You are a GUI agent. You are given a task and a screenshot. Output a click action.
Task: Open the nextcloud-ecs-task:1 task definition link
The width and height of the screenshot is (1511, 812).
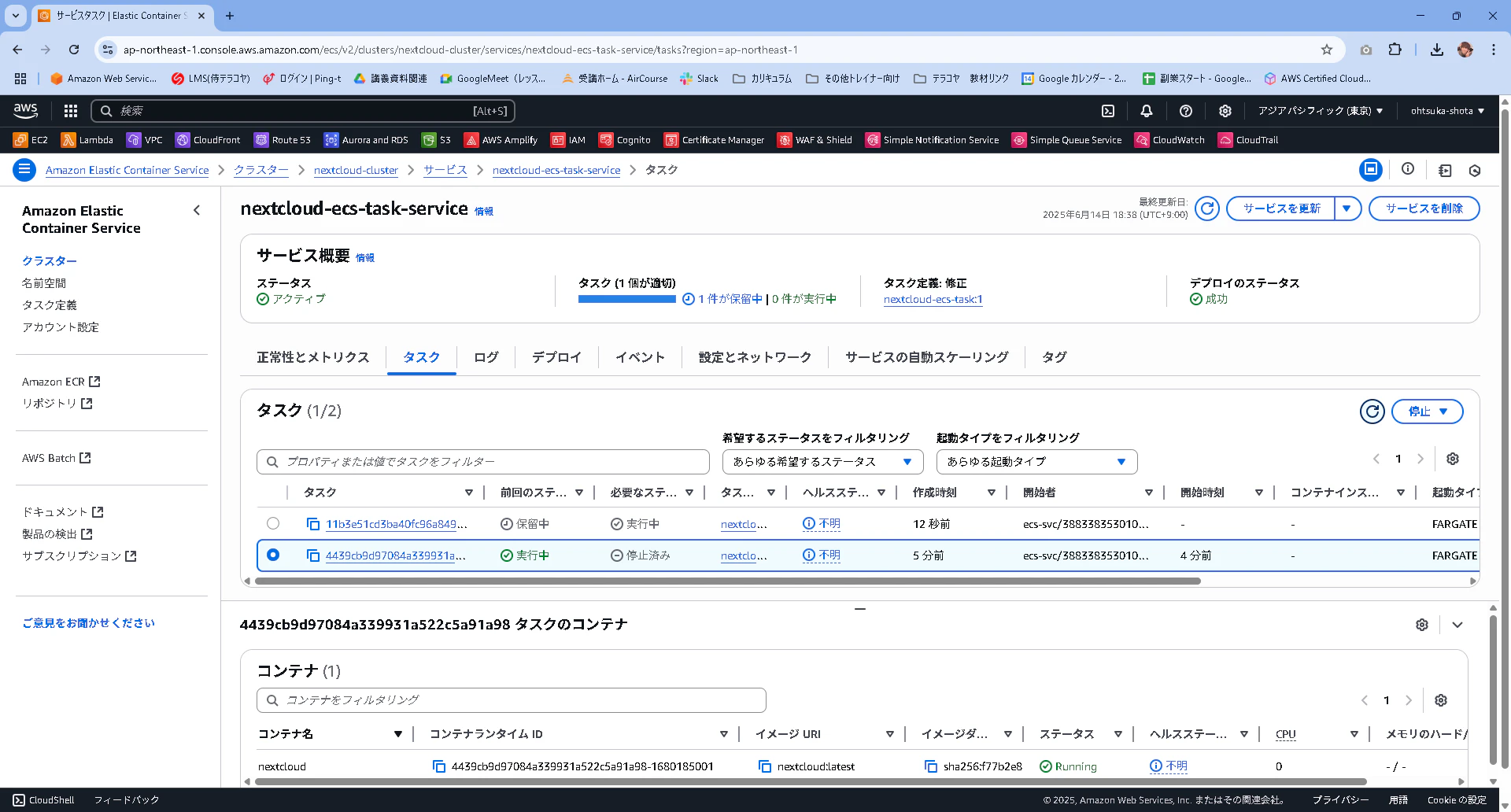(933, 299)
